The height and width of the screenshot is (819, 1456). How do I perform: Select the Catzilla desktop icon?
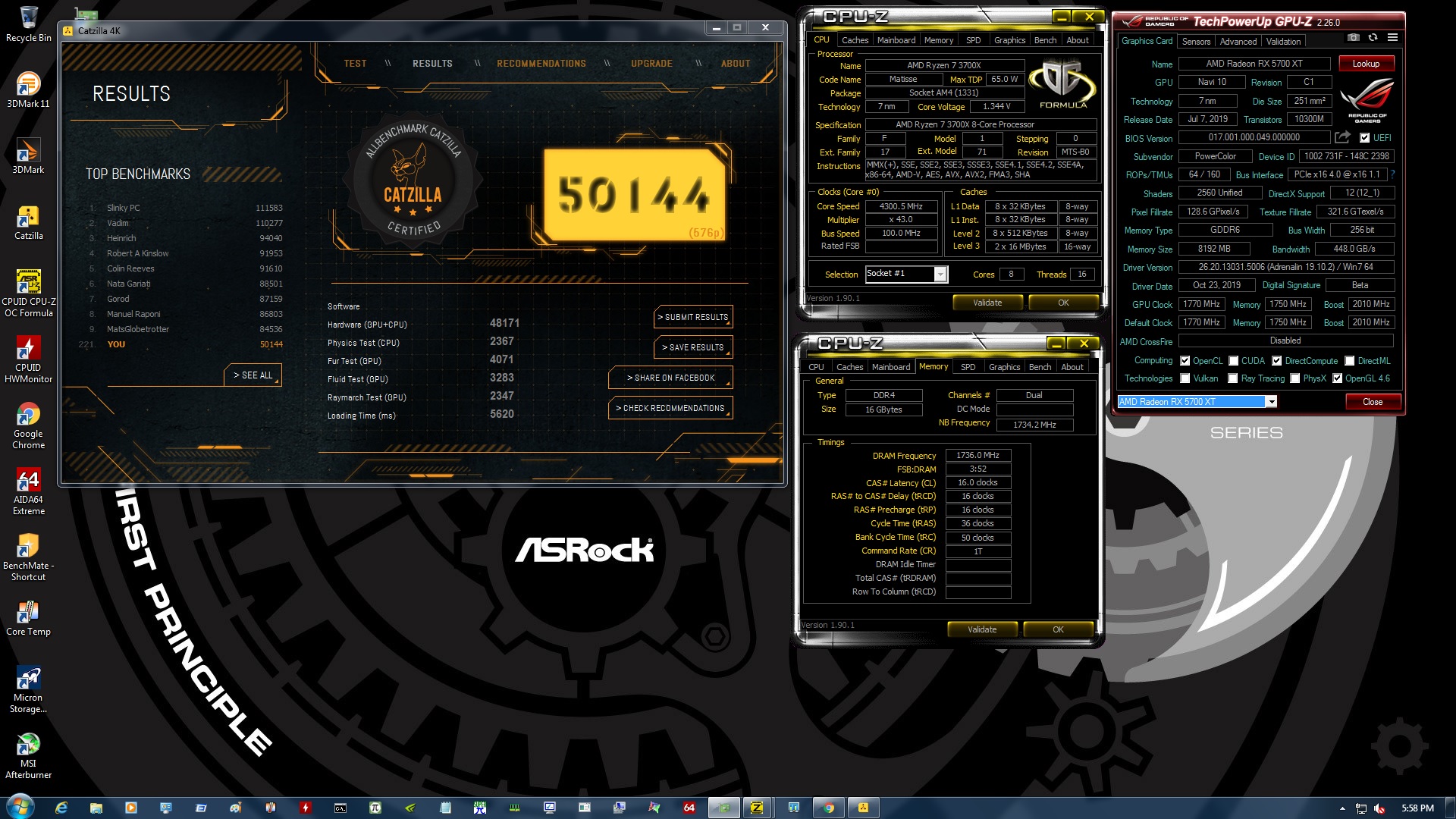click(x=29, y=222)
